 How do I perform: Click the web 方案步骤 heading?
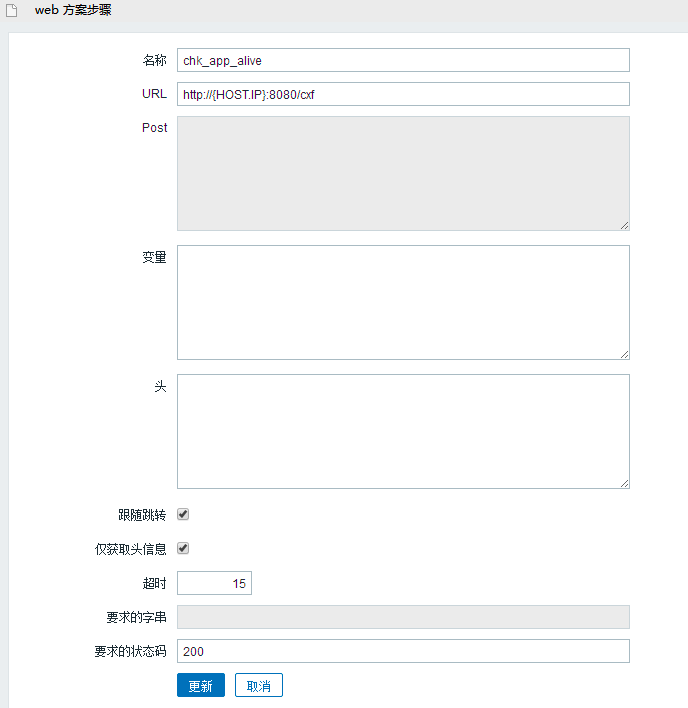73,10
